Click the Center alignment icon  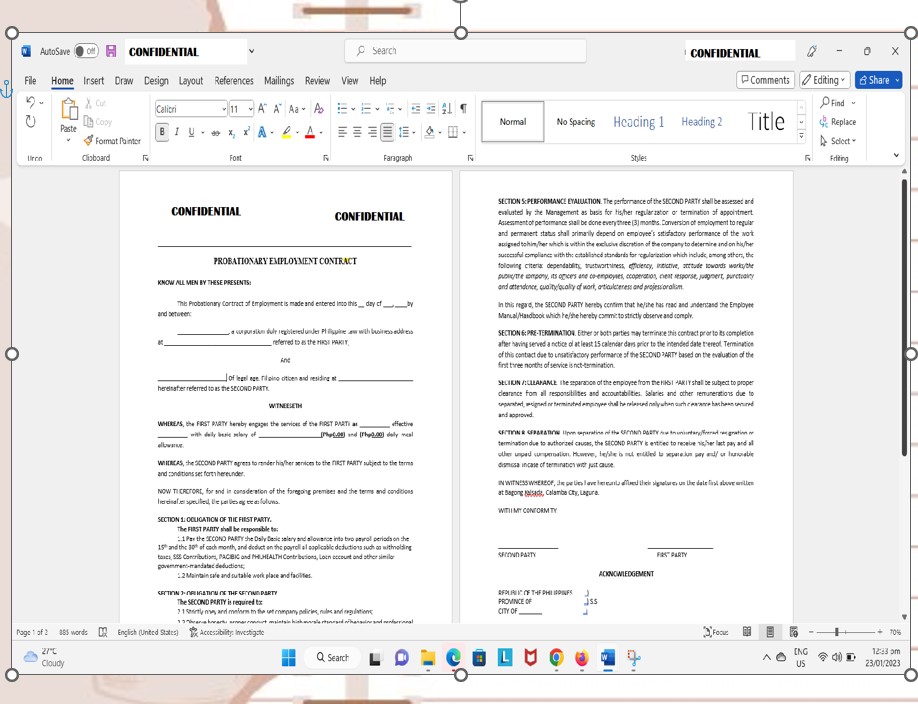tap(357, 132)
